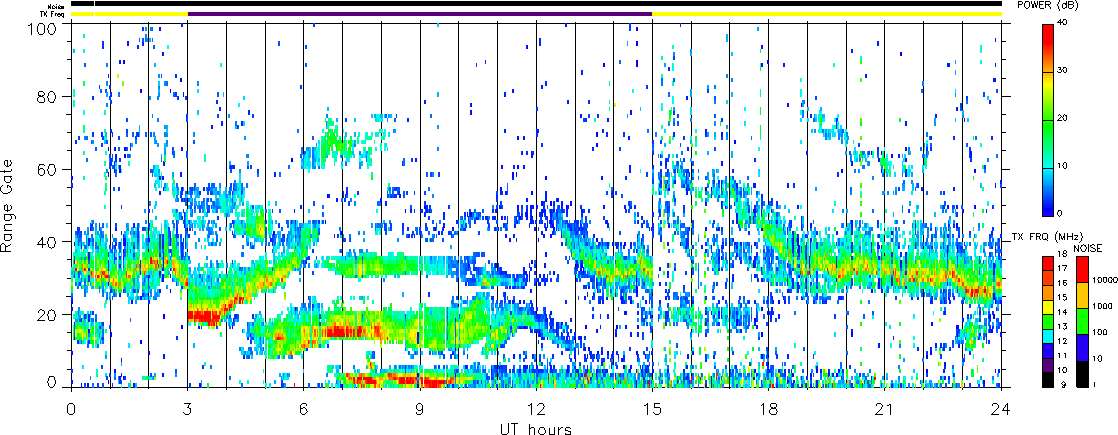Click orange swatch in NOISE colorbar
Viewport: 1118px width, 435px height.
click(x=1082, y=296)
